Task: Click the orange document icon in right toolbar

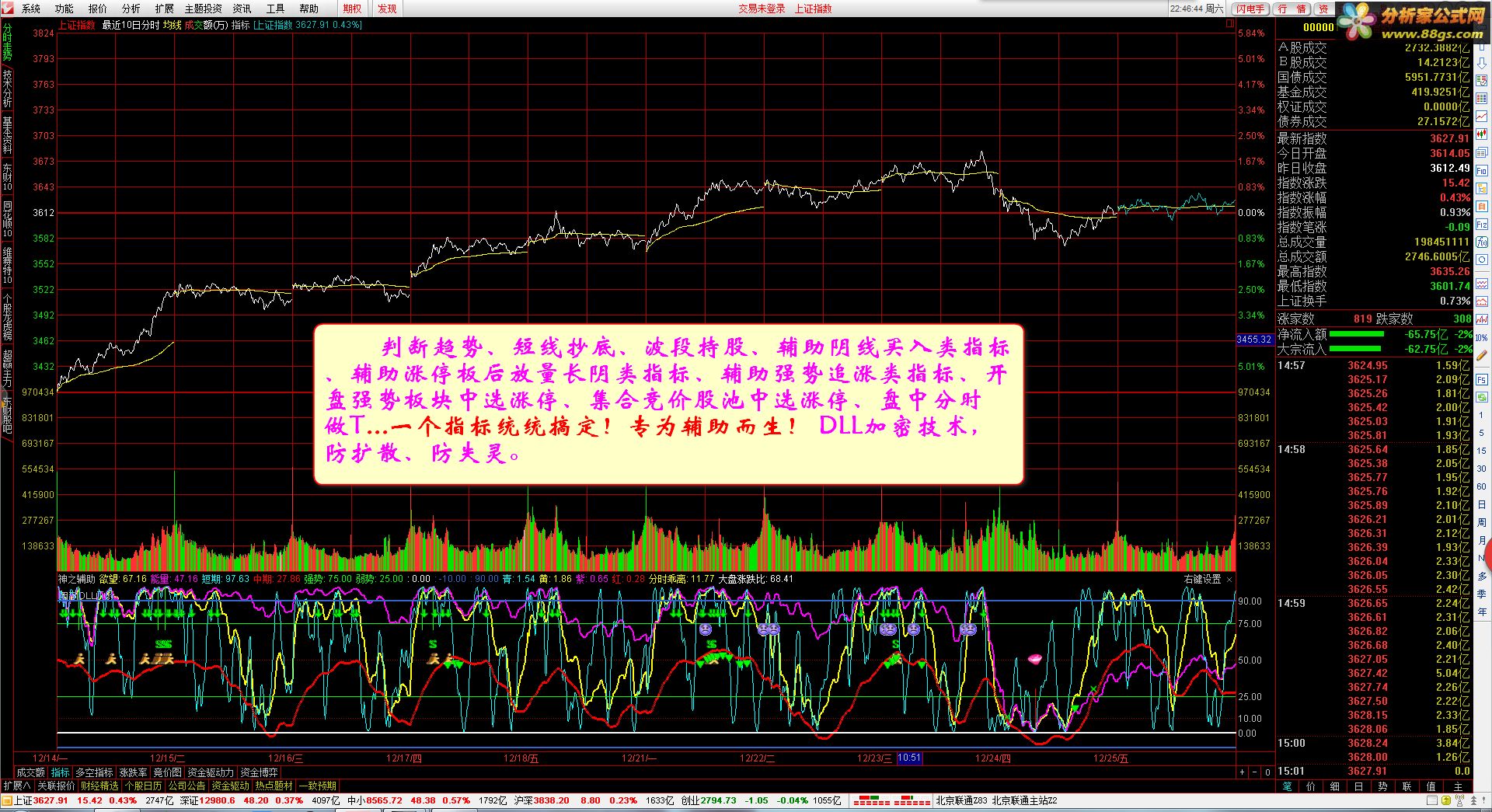Action: pos(1481,205)
